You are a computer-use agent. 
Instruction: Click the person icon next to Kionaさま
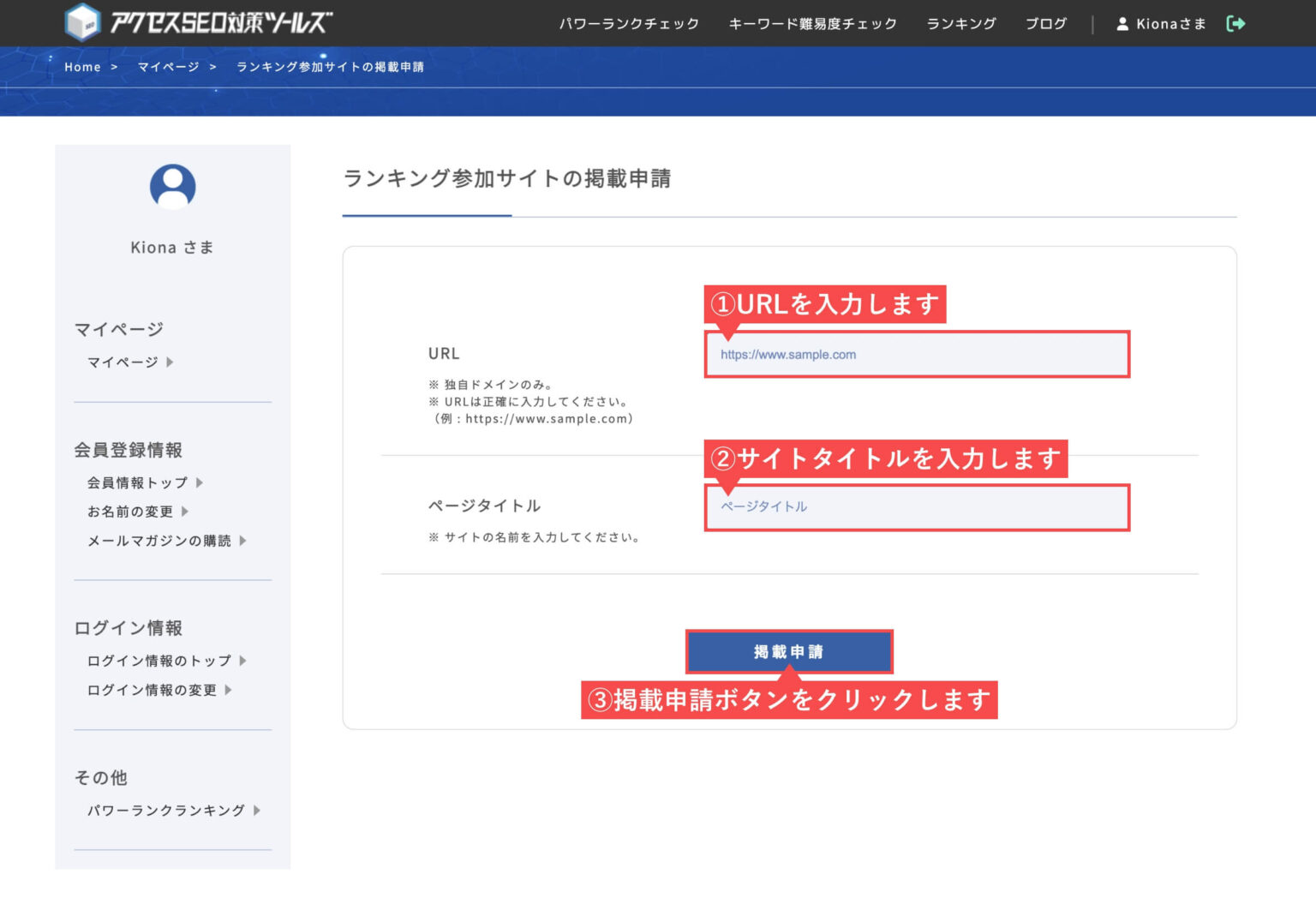tap(1122, 24)
